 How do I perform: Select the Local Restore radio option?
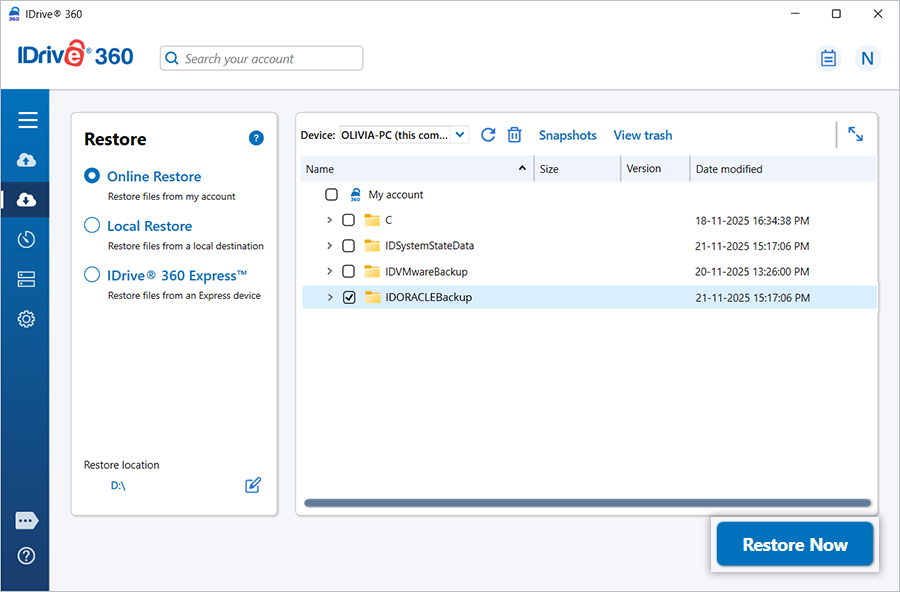pos(92,226)
